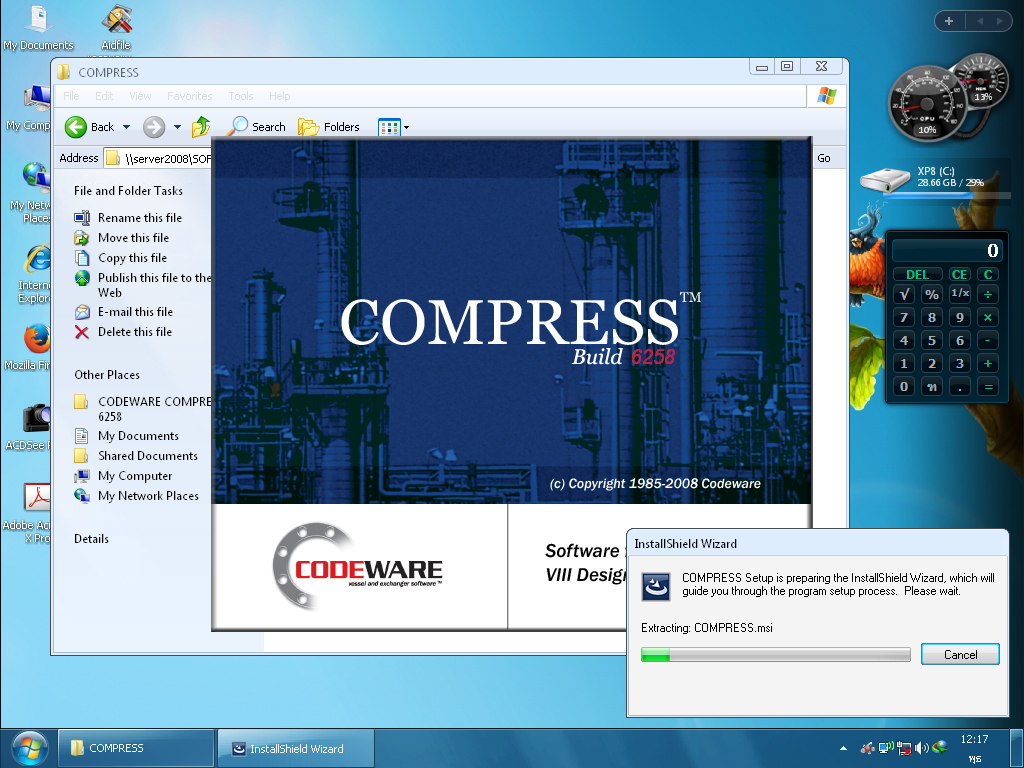The image size is (1024, 768).
Task: Click the Adobe Acrobat X Pro icon
Action: point(26,514)
